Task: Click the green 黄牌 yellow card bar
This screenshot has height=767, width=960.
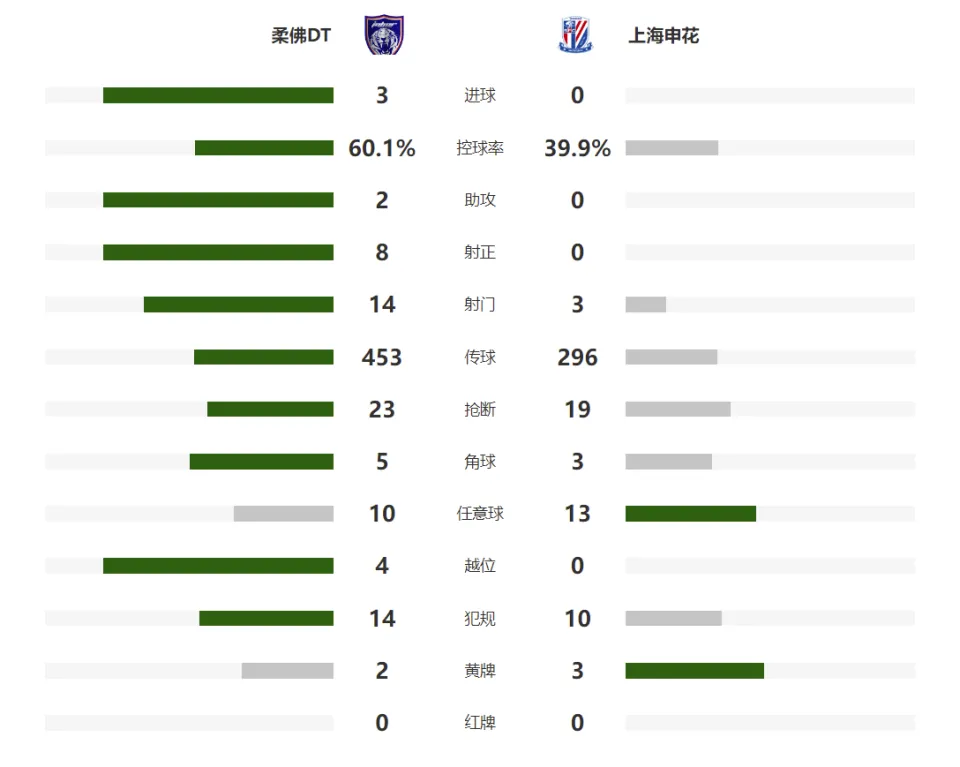Action: 695,671
